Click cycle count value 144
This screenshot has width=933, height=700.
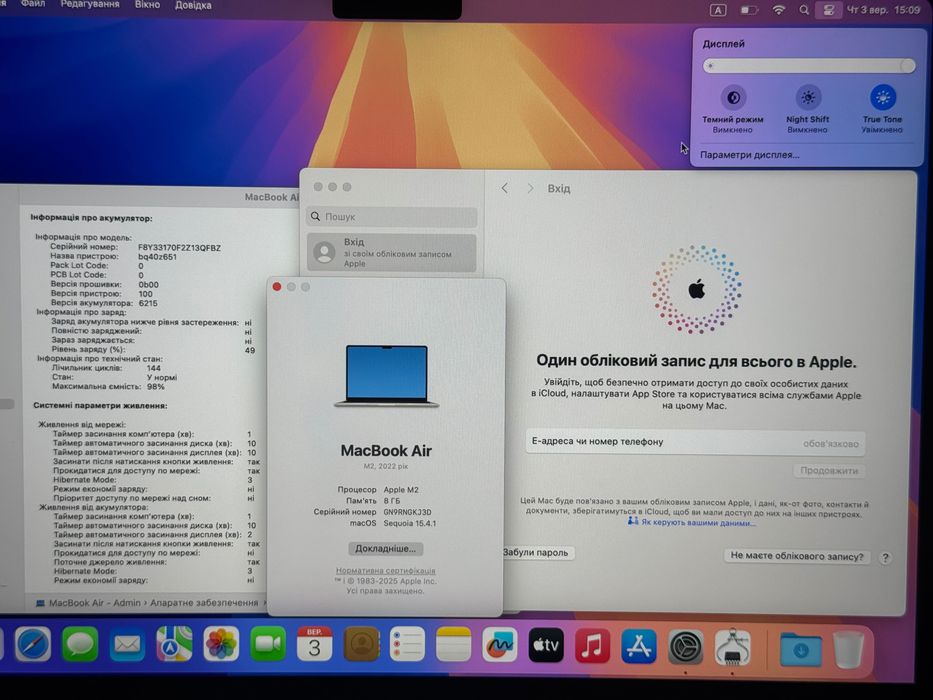click(x=154, y=368)
